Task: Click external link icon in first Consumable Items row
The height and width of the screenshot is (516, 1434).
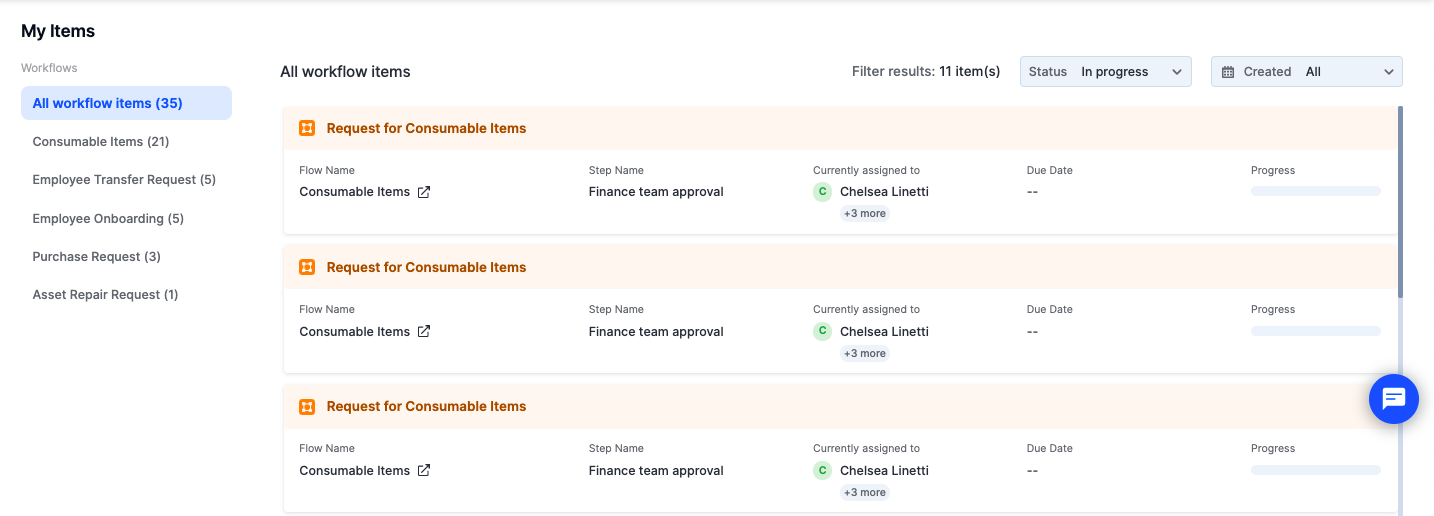Action: tap(424, 192)
